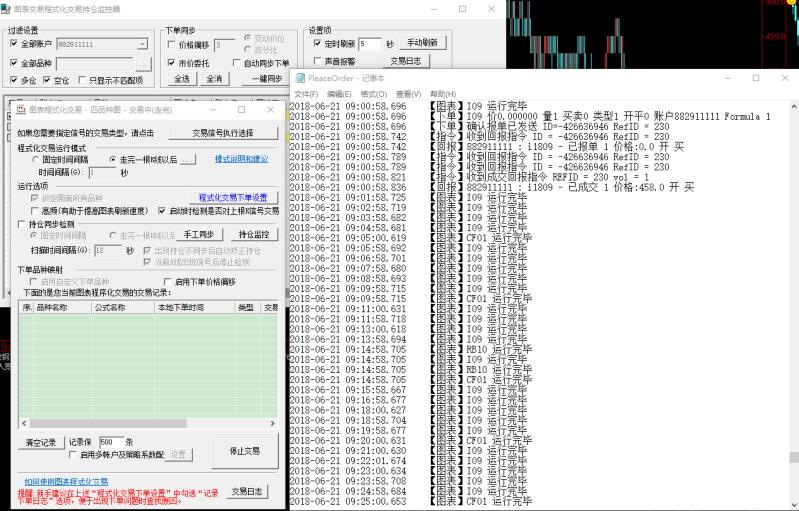Screen dimensions: 799x511
Task: Click the PleaceOrder Notepad title bar icon
Action: pyautogui.click(x=298, y=77)
